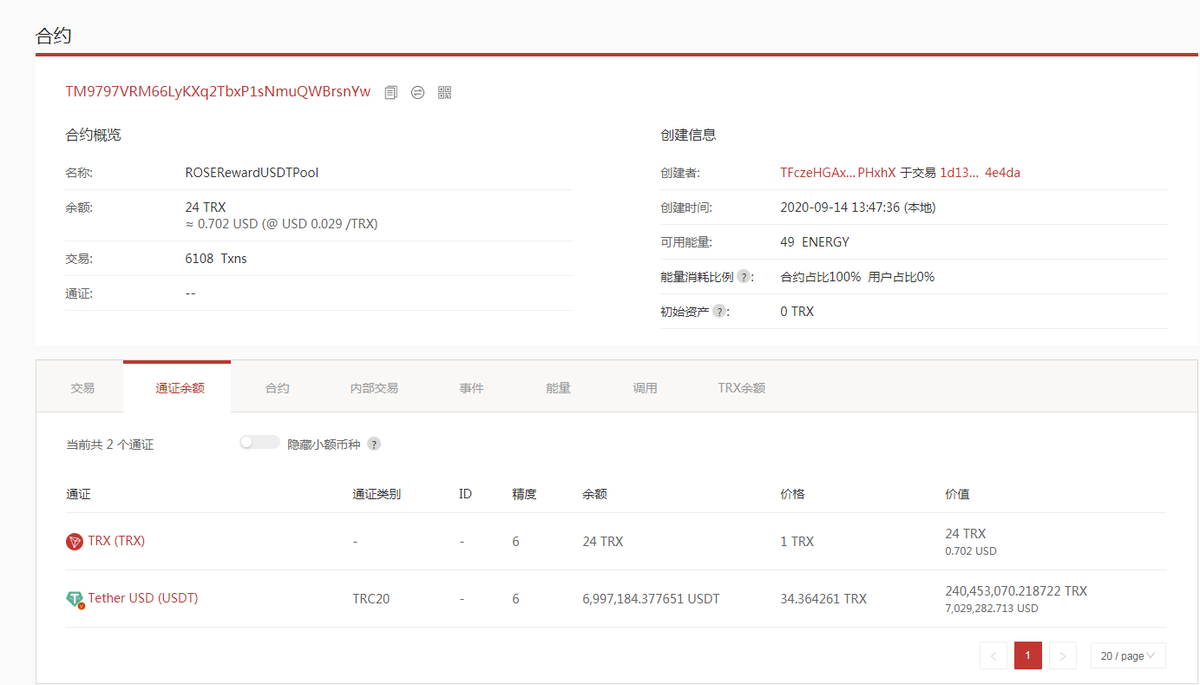Click the USDT price 34.364261 TRX
1200x685 pixels.
pyautogui.click(x=823, y=599)
